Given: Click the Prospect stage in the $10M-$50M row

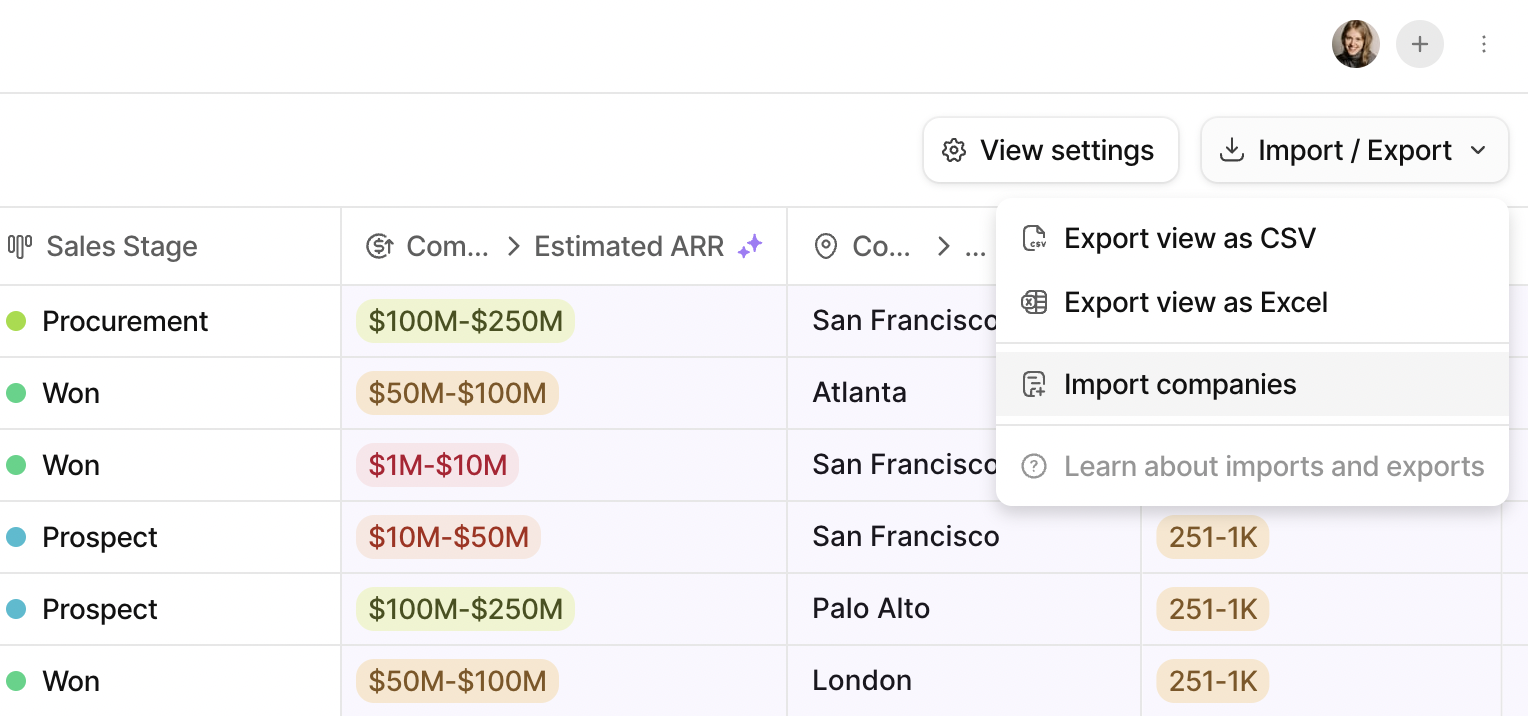Looking at the screenshot, I should 100,537.
